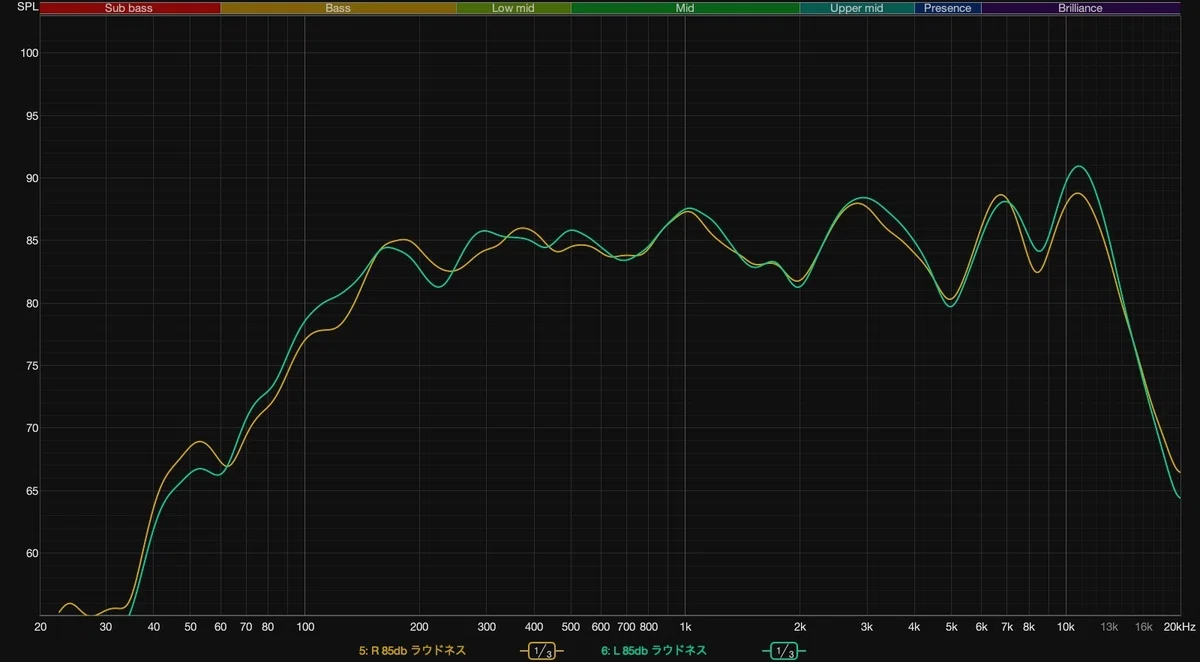Screen dimensions: 1200x662
Task: Click the 20 Hz axis label
Action: coord(41,627)
